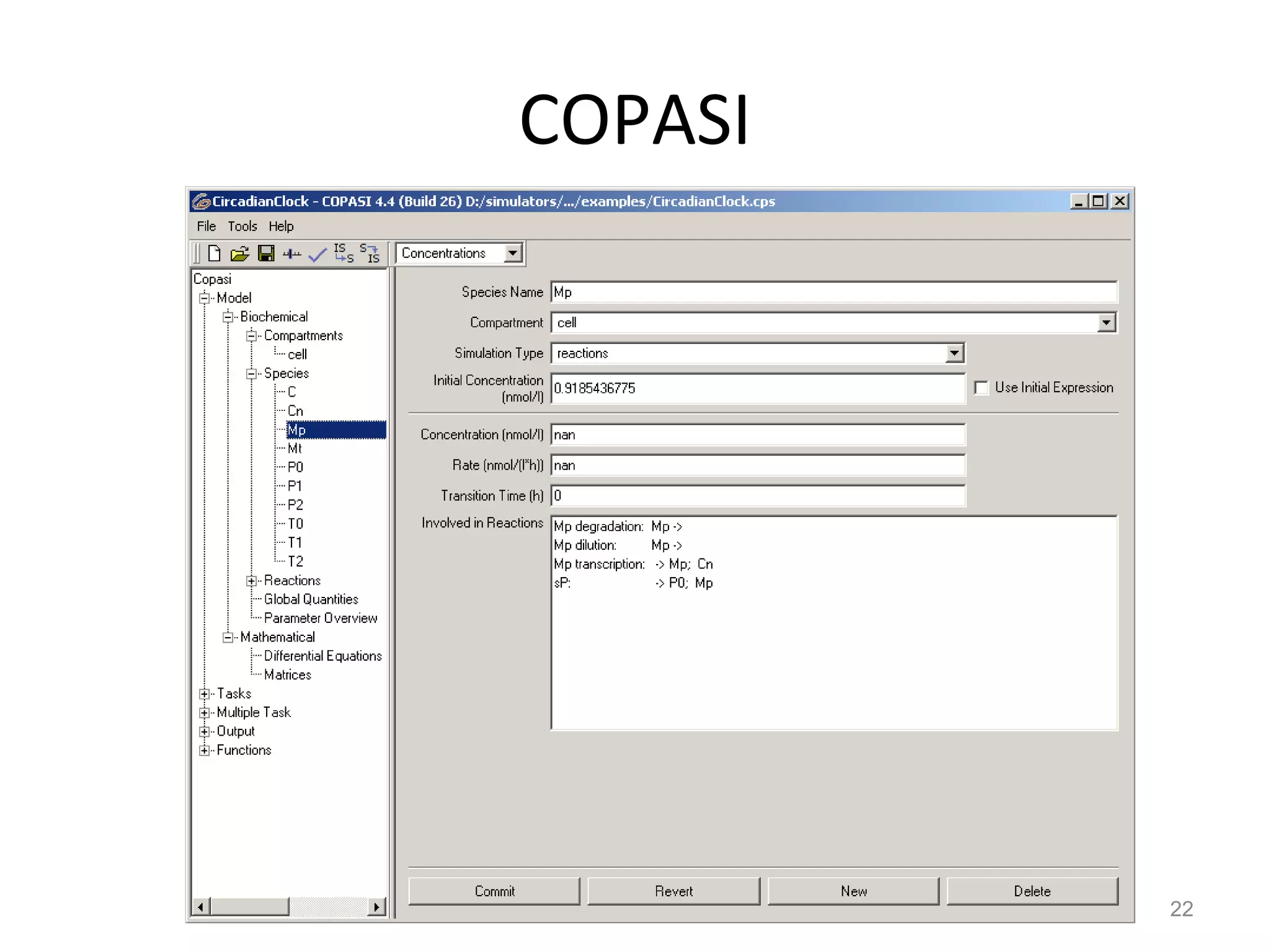The image size is (1270, 952).
Task: Click the Open file folder icon
Action: tap(239, 253)
